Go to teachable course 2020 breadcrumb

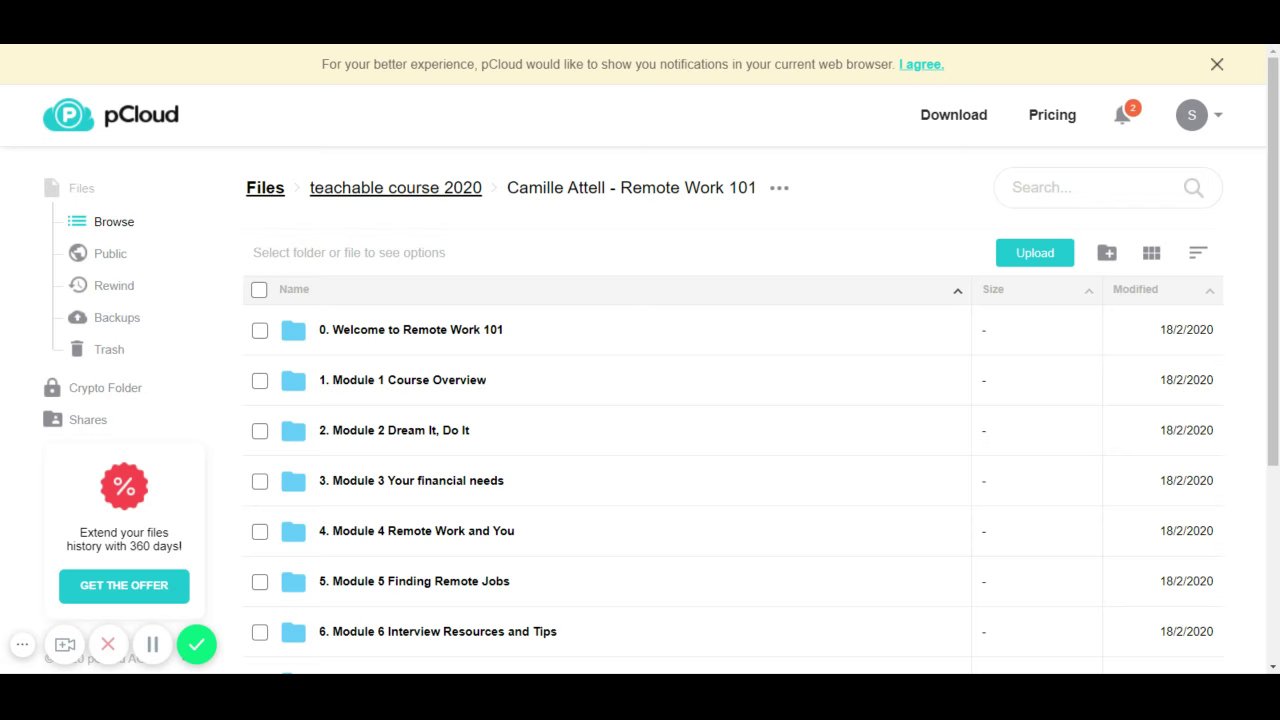click(396, 188)
